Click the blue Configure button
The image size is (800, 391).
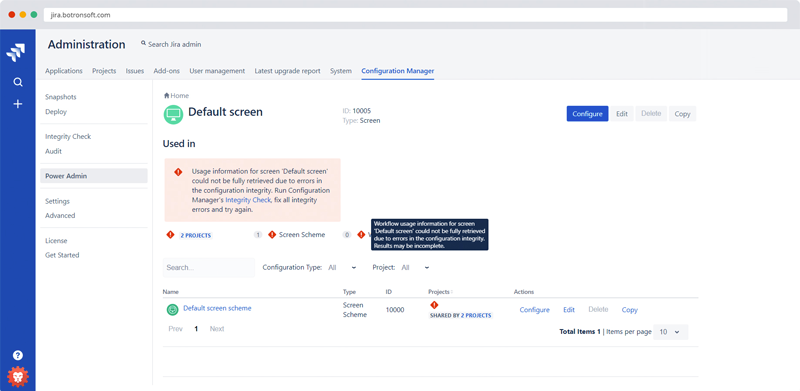(x=587, y=114)
